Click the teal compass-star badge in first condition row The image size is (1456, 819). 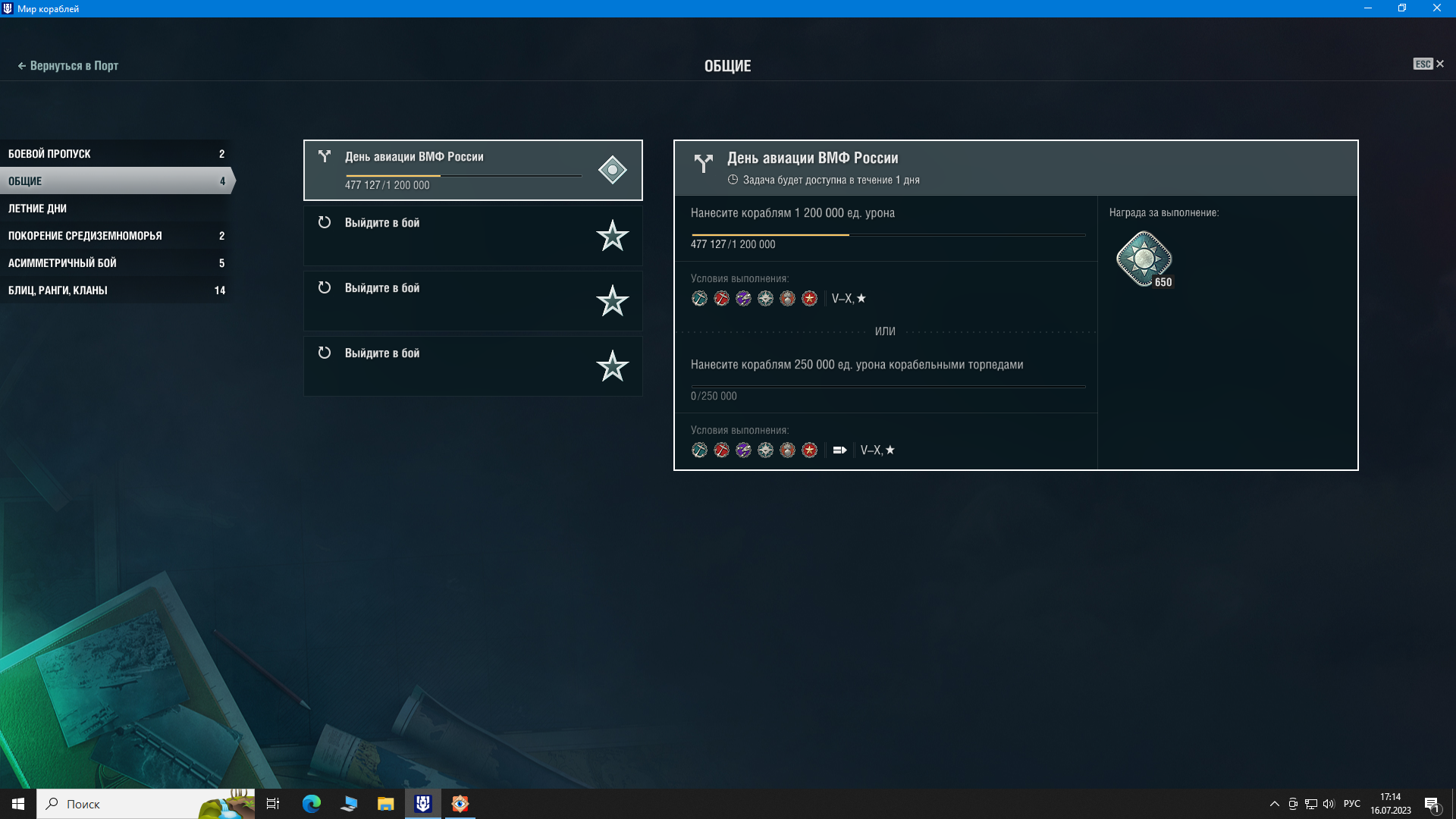765,299
